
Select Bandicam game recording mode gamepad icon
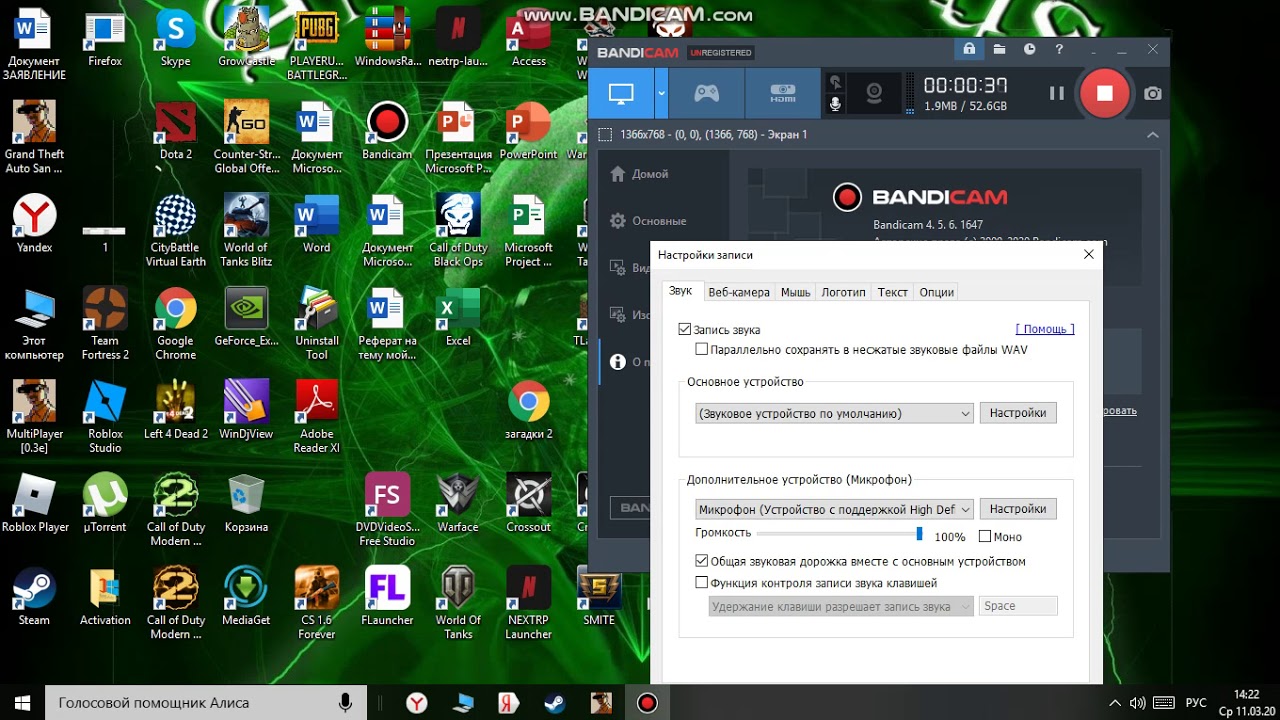pos(707,94)
